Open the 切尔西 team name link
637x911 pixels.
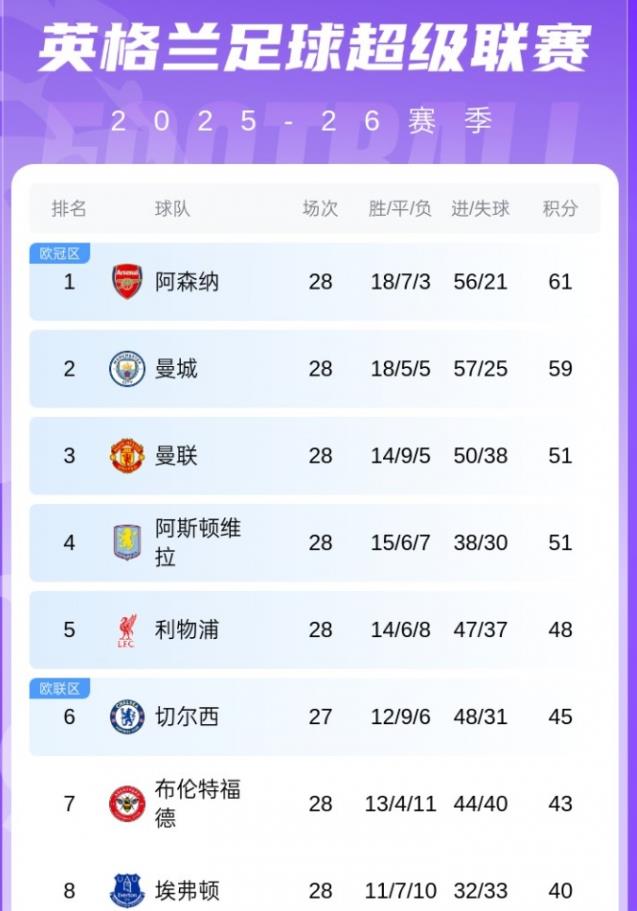click(187, 717)
